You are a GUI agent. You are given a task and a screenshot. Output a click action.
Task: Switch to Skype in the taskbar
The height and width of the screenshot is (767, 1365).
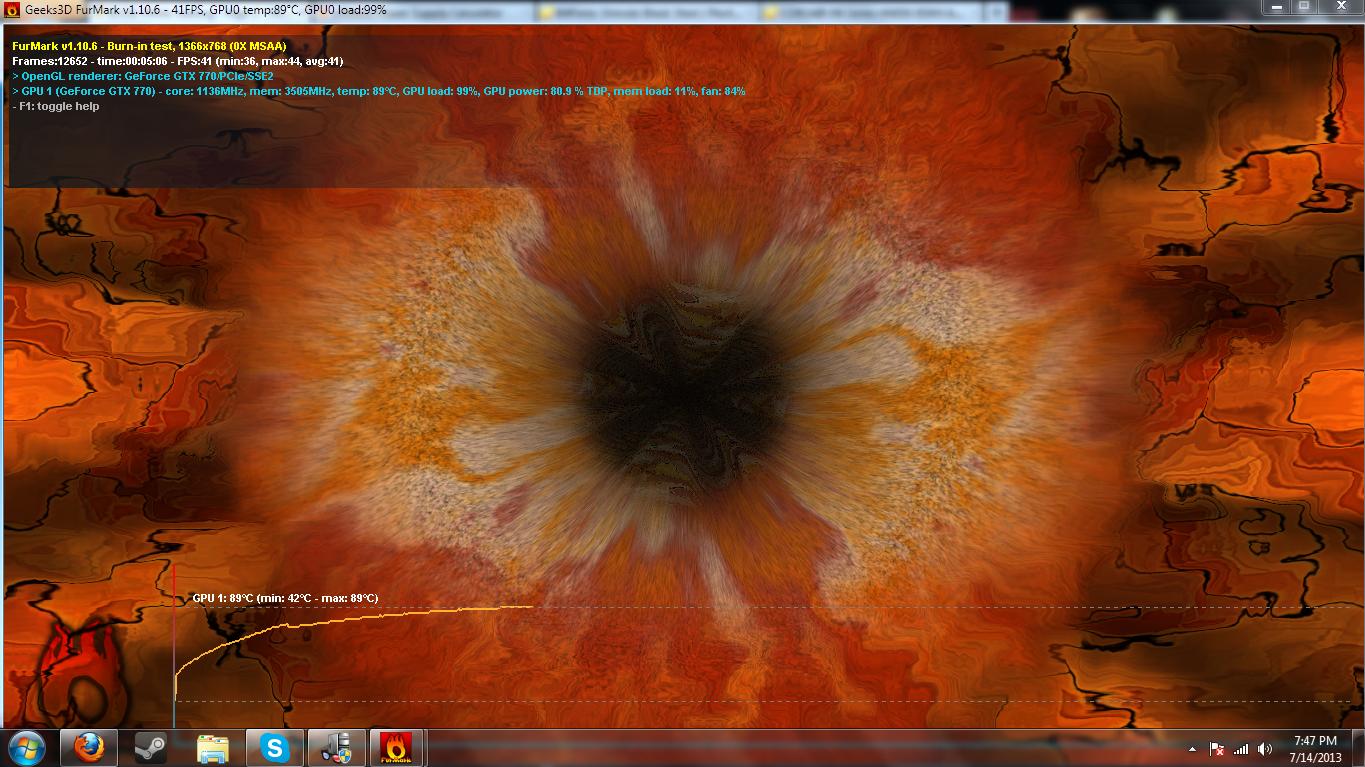[275, 748]
